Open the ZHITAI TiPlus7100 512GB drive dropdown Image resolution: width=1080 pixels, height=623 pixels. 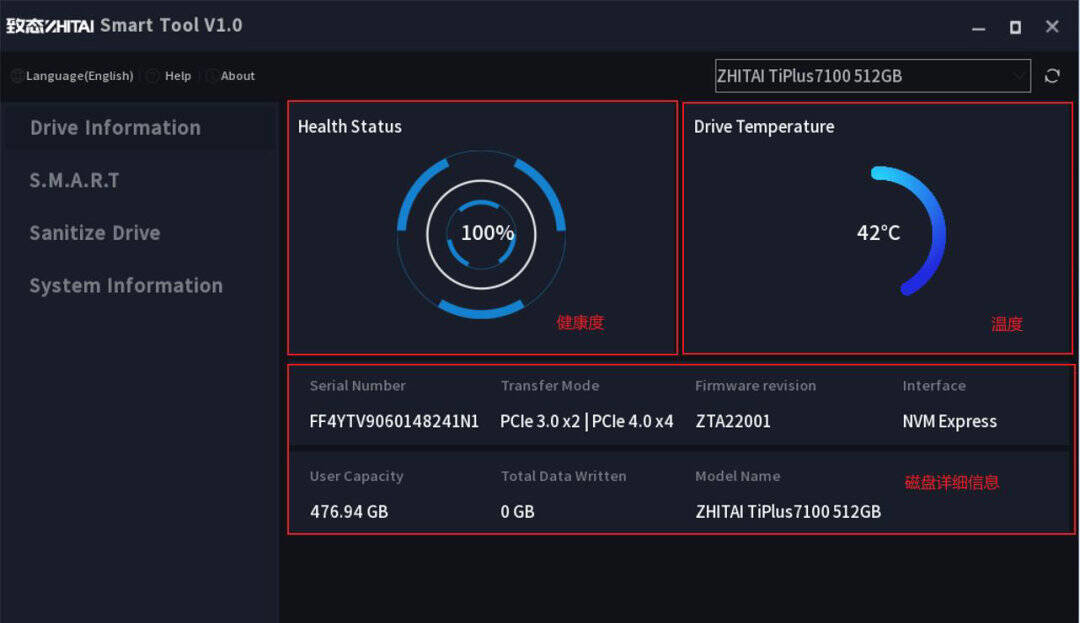pyautogui.click(x=873, y=76)
